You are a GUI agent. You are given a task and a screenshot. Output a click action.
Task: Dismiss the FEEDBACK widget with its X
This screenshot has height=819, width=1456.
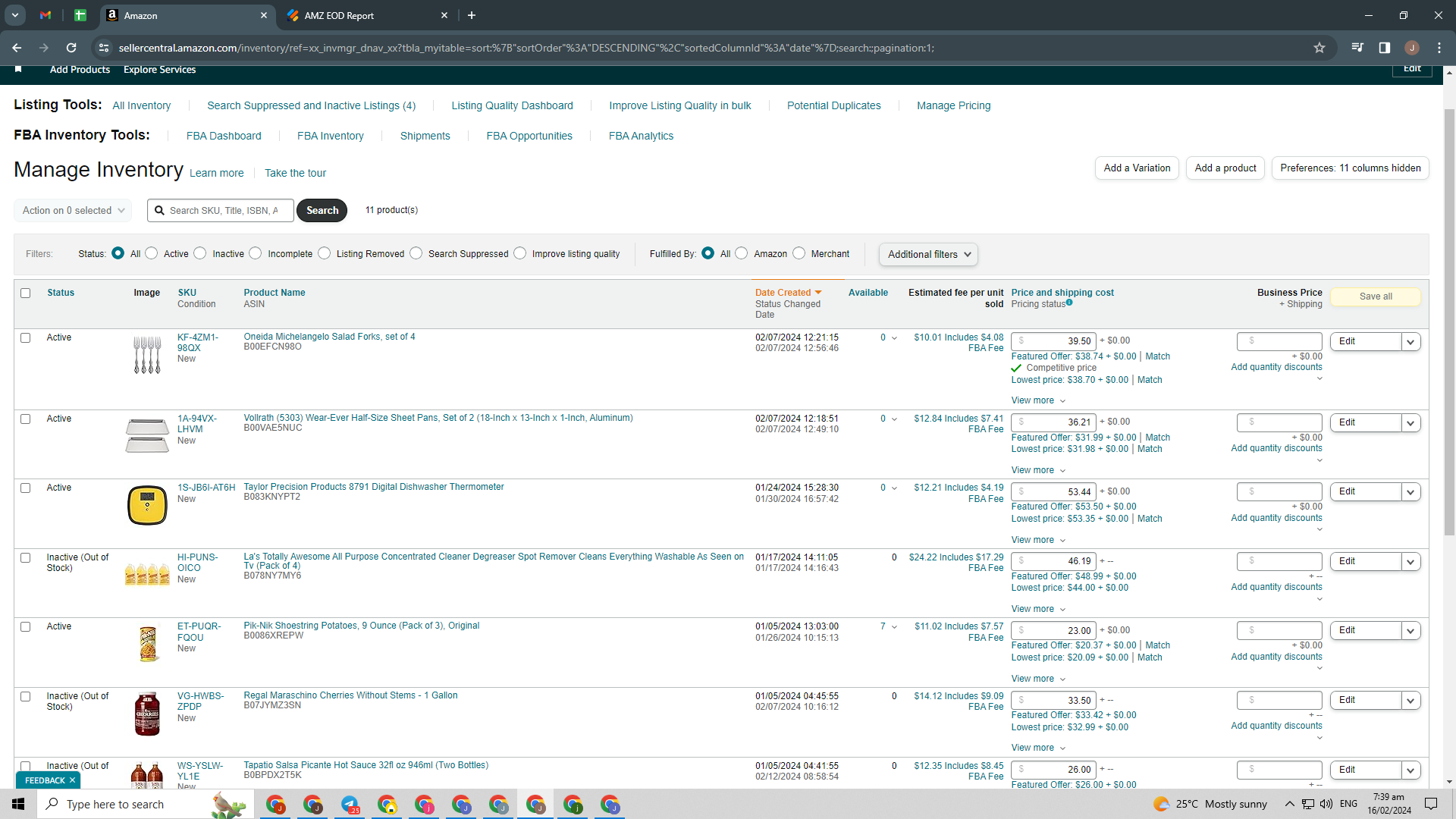[x=73, y=780]
